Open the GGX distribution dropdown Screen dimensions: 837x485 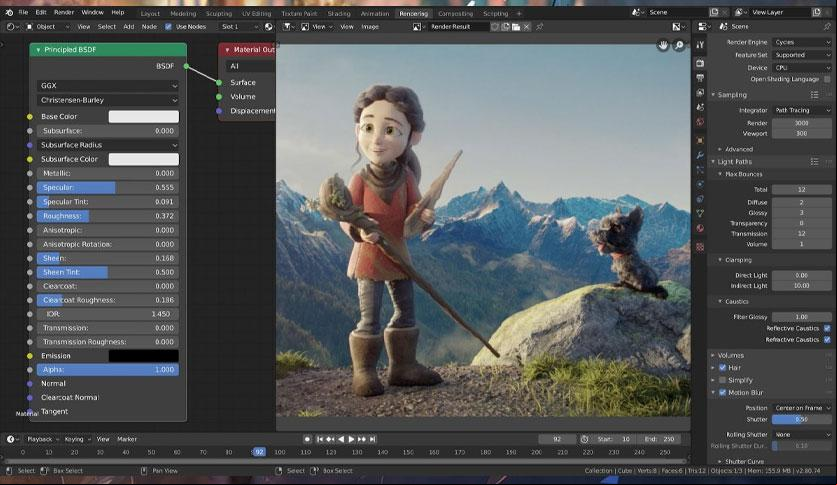(x=108, y=85)
